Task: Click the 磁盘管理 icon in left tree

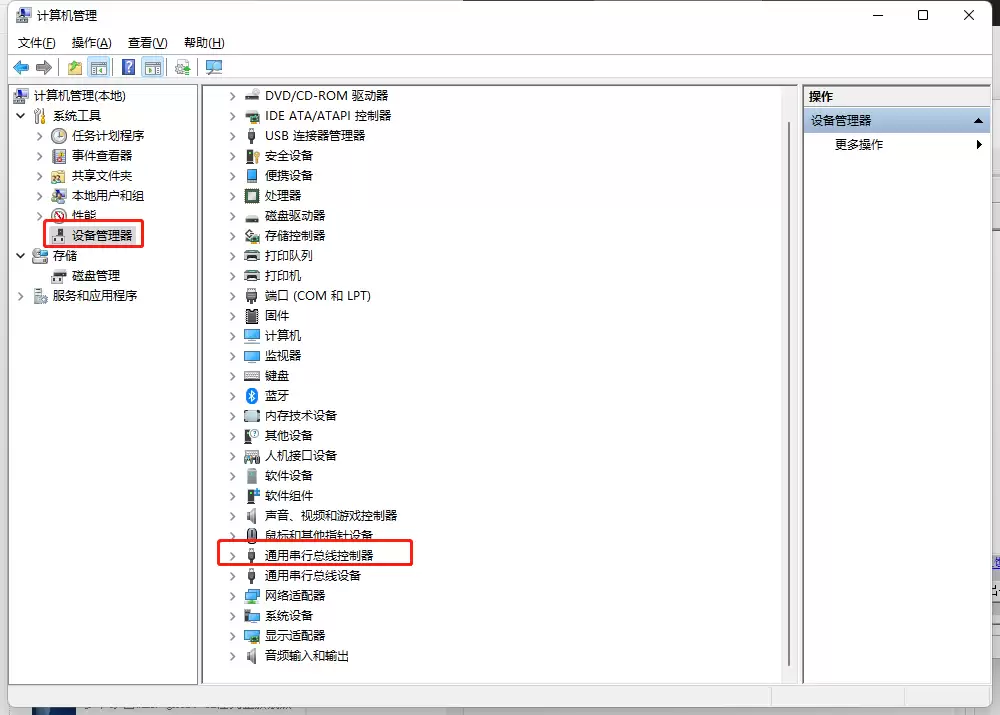Action: point(60,276)
